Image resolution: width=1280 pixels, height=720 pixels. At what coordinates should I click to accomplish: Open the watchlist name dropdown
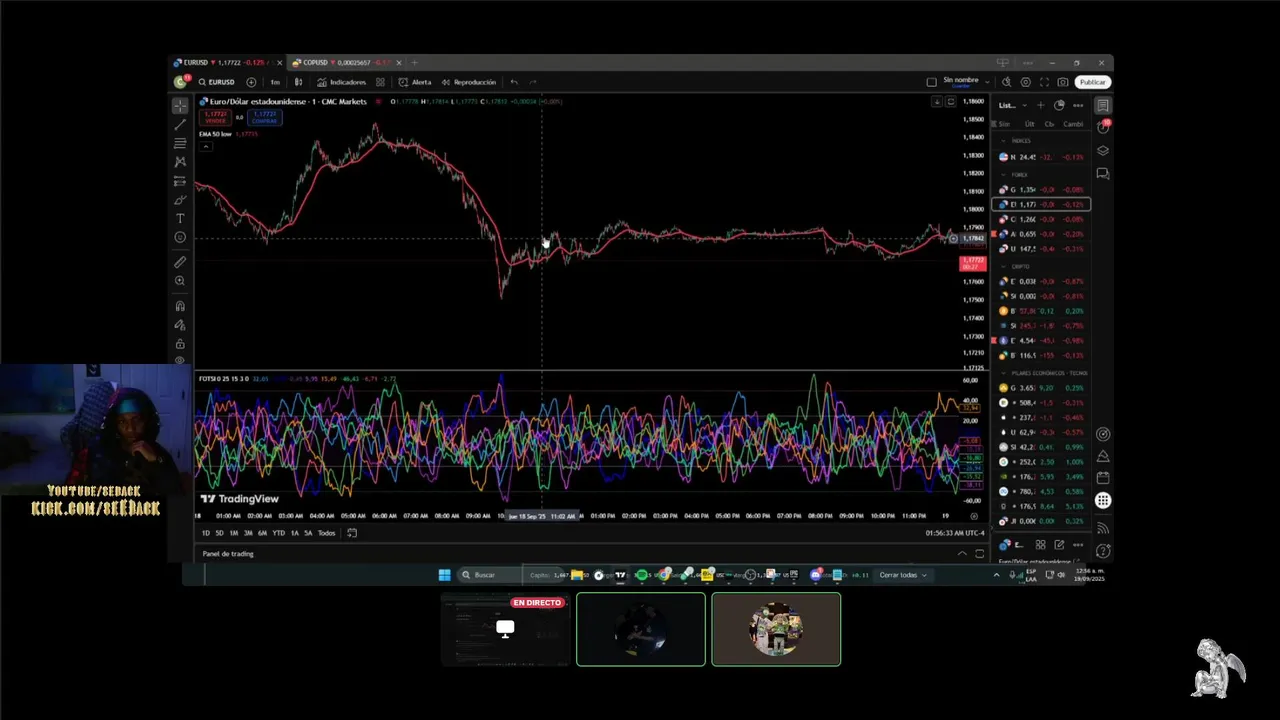[1011, 105]
